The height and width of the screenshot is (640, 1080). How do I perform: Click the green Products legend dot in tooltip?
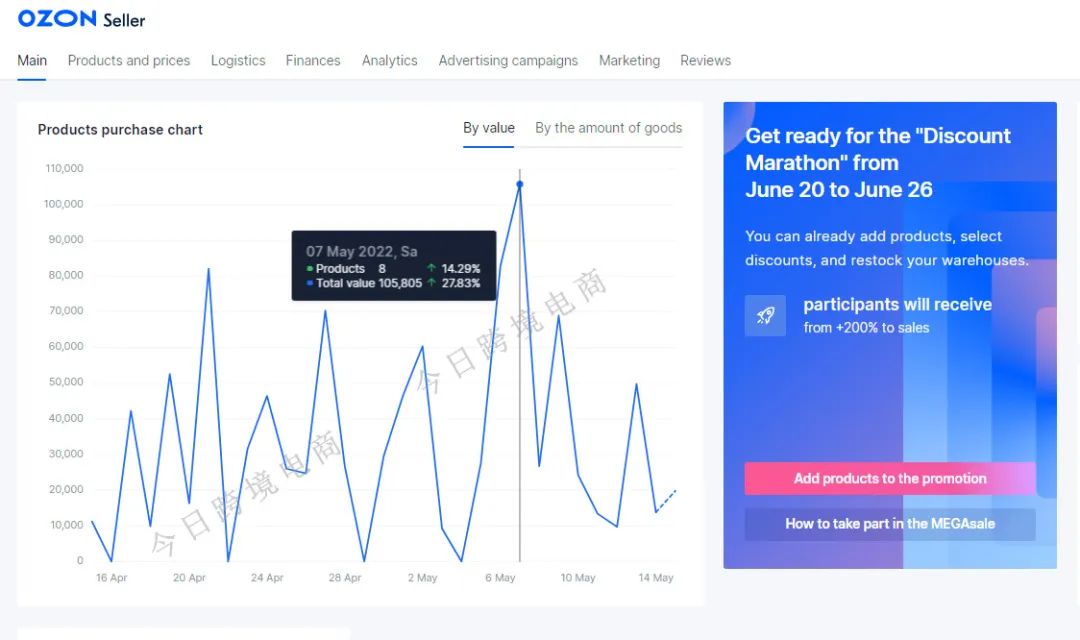pos(310,269)
